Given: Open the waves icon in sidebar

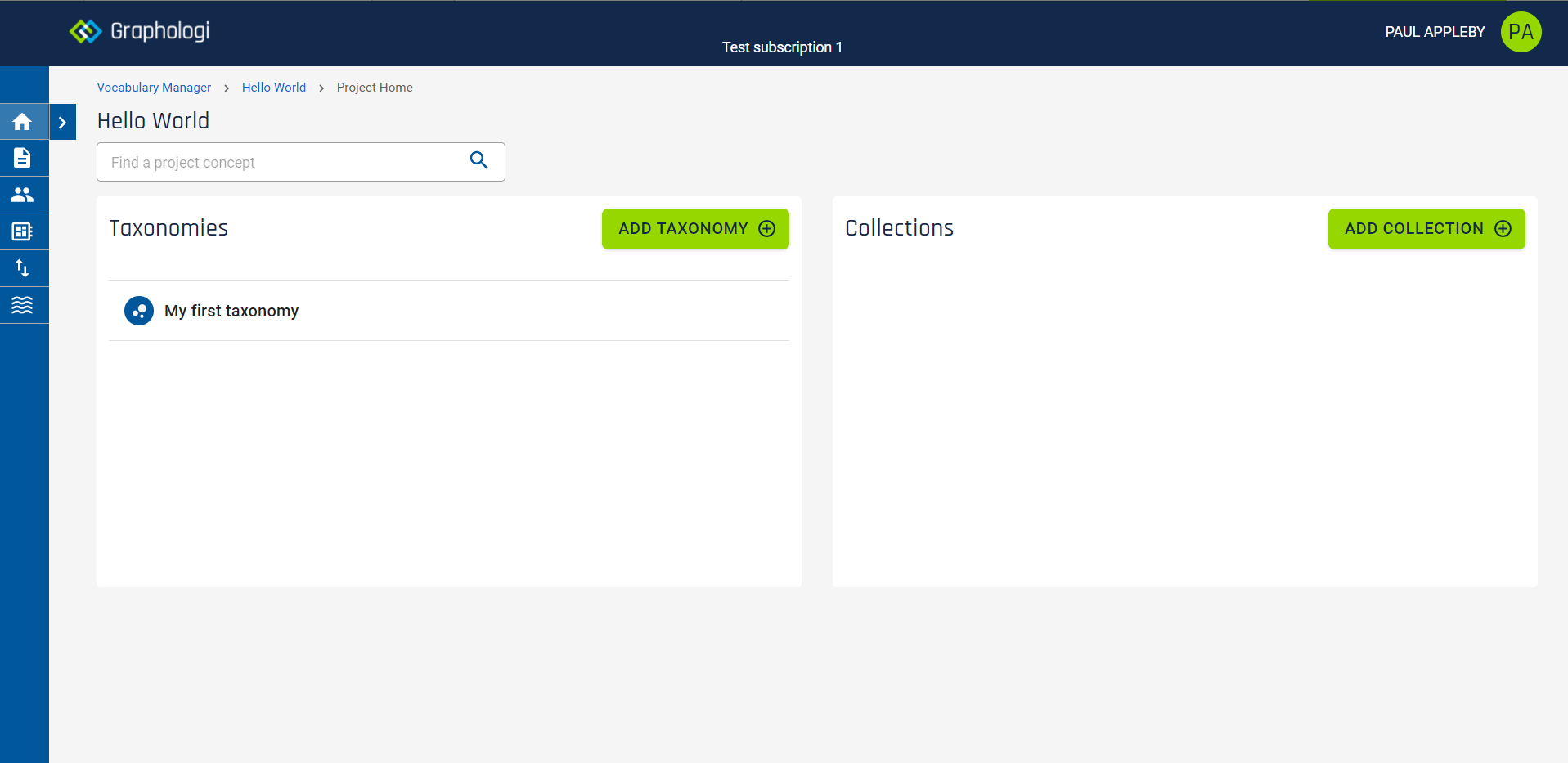Looking at the screenshot, I should coord(22,305).
